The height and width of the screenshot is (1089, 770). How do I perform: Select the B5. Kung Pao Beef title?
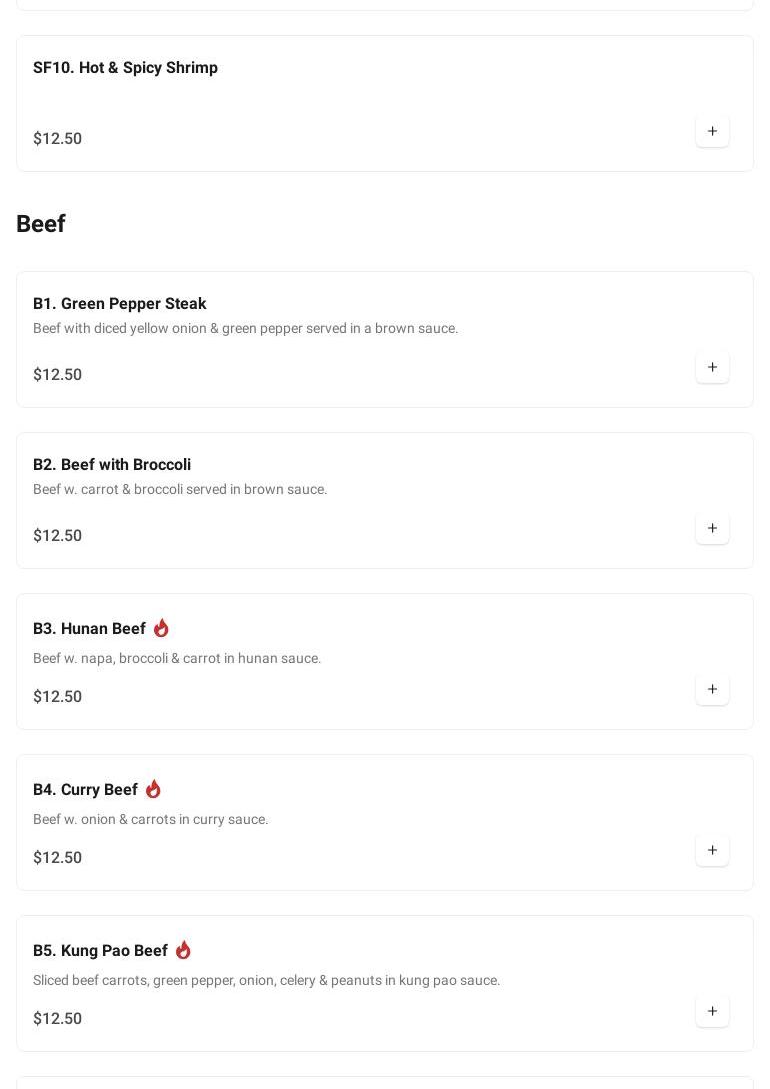point(100,951)
